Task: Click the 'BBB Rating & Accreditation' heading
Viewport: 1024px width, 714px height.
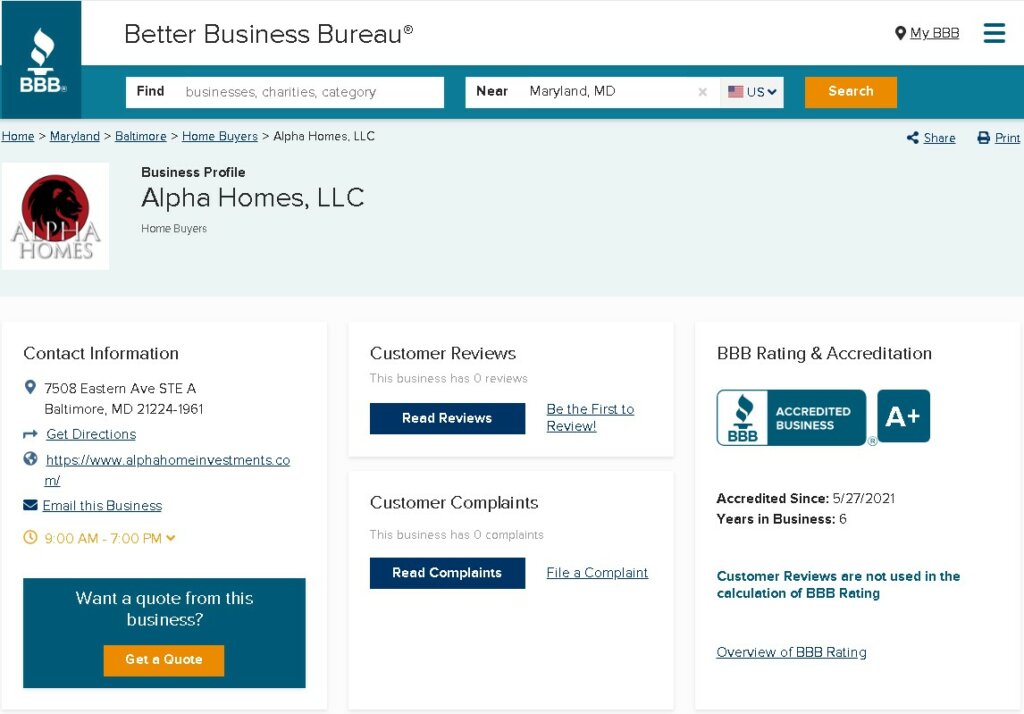Action: (x=824, y=353)
